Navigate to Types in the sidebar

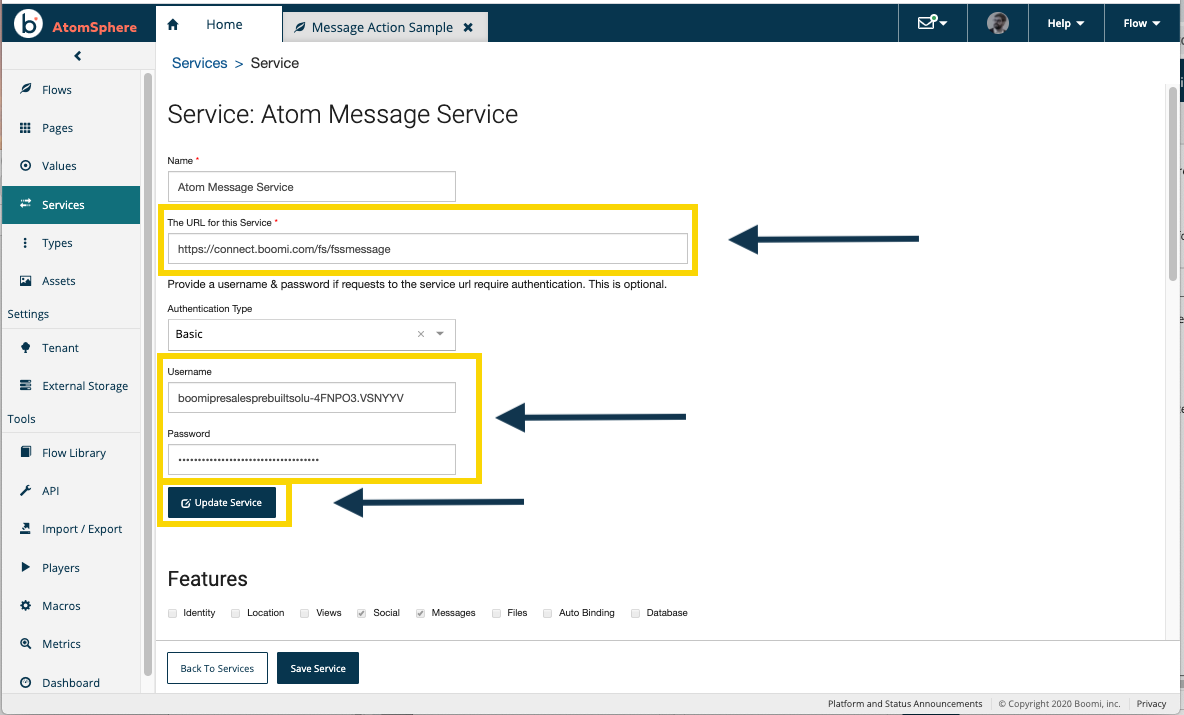tap(57, 243)
